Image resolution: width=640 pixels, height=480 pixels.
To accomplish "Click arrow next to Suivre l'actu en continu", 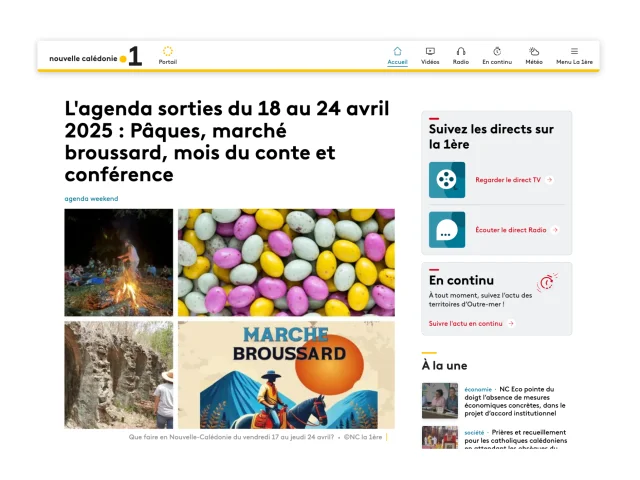I will (x=511, y=324).
